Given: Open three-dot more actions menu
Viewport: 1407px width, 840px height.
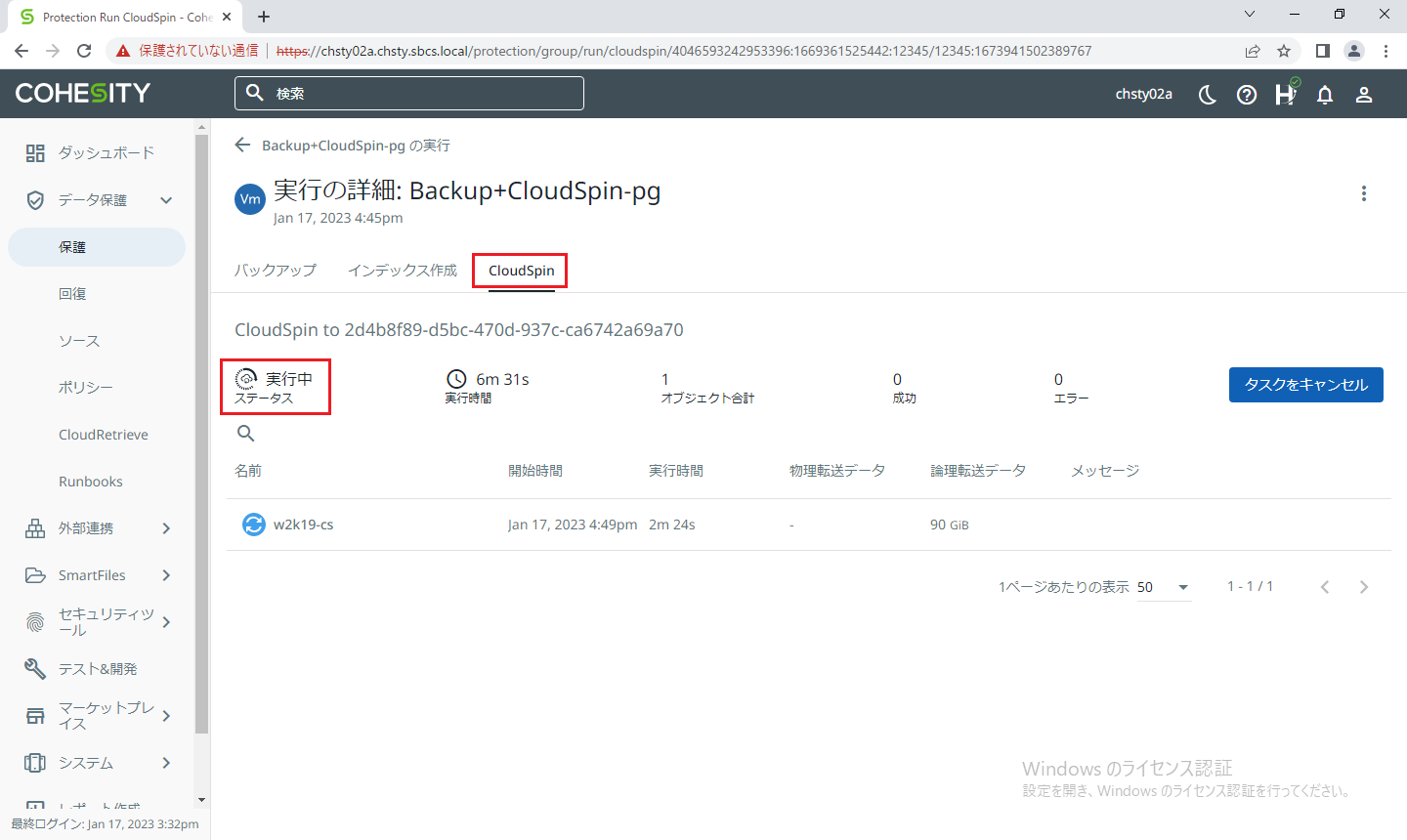Looking at the screenshot, I should point(1364,193).
